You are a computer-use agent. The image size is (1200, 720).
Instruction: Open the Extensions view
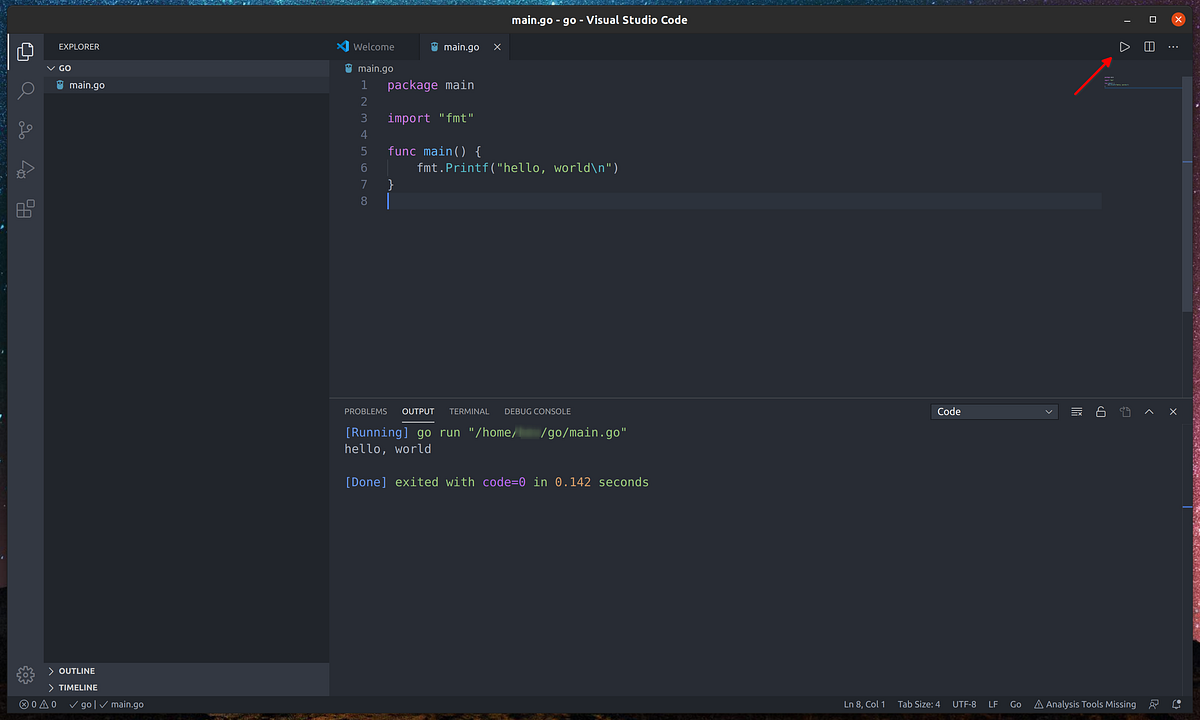pos(25,208)
